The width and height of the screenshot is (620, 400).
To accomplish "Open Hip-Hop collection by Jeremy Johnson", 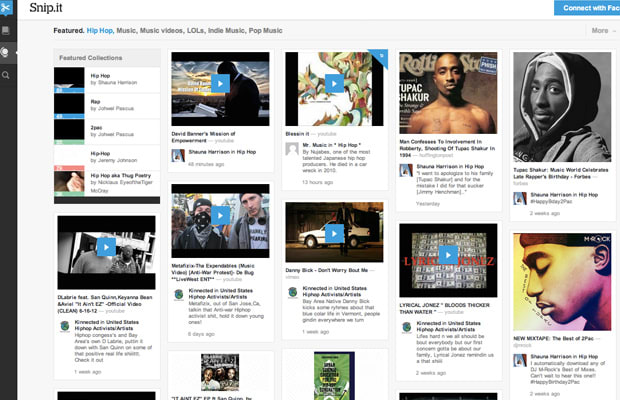I will pyautogui.click(x=107, y=157).
